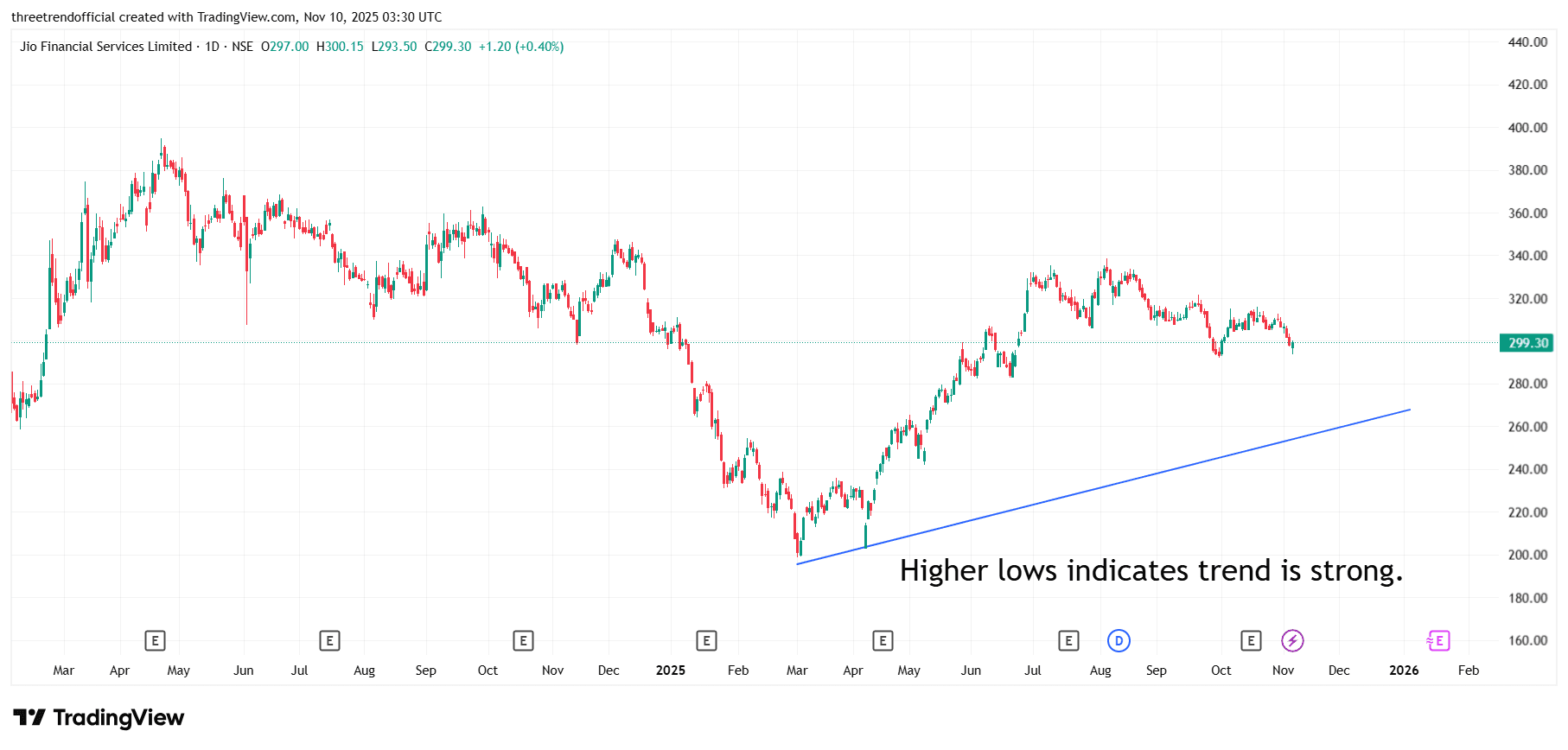
Task: Click the Jio Financial Services Limited symbol title
Action: point(105,47)
